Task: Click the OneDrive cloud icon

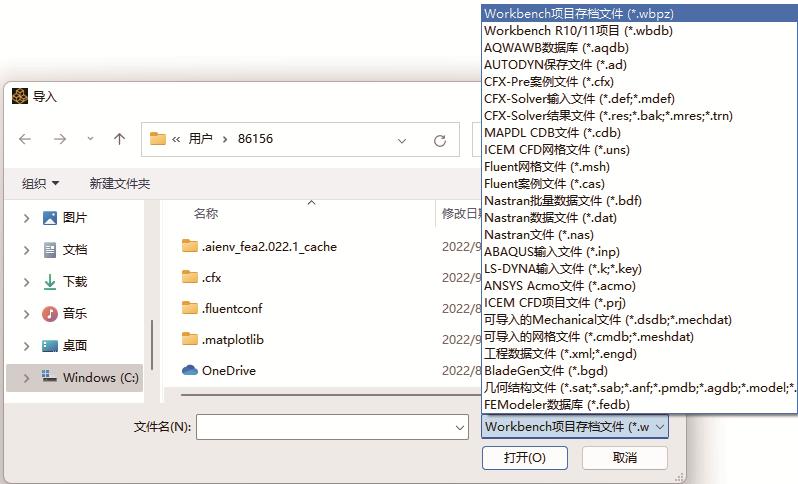Action: tap(190, 370)
